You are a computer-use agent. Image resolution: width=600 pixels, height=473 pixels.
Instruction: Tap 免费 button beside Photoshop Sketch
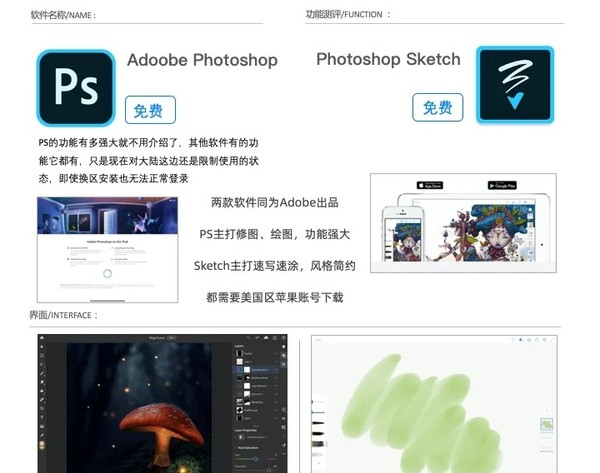(x=438, y=108)
